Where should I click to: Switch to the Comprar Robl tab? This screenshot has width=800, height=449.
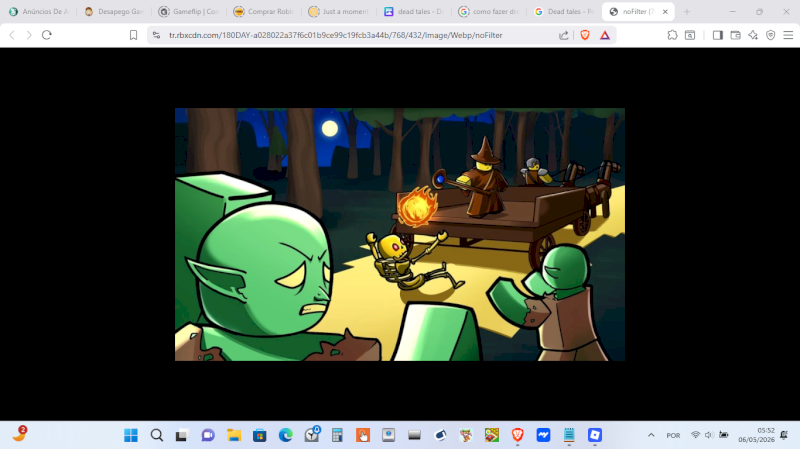click(264, 11)
